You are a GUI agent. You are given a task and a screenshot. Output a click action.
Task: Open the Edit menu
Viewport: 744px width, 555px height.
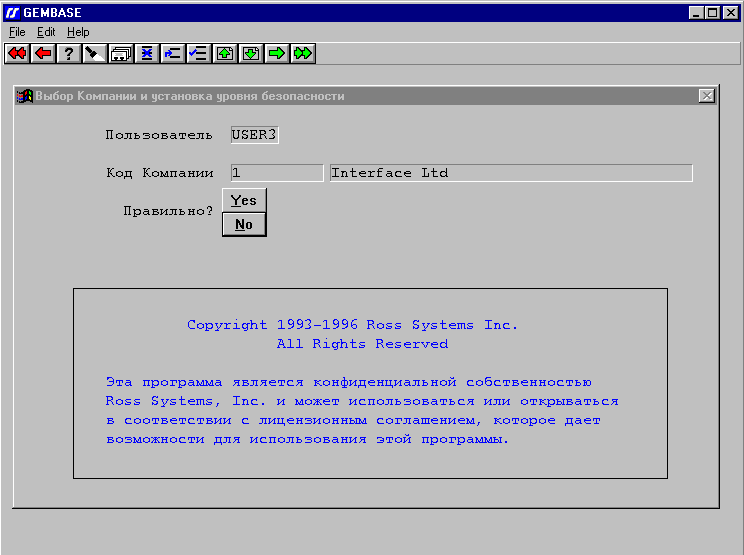point(46,32)
